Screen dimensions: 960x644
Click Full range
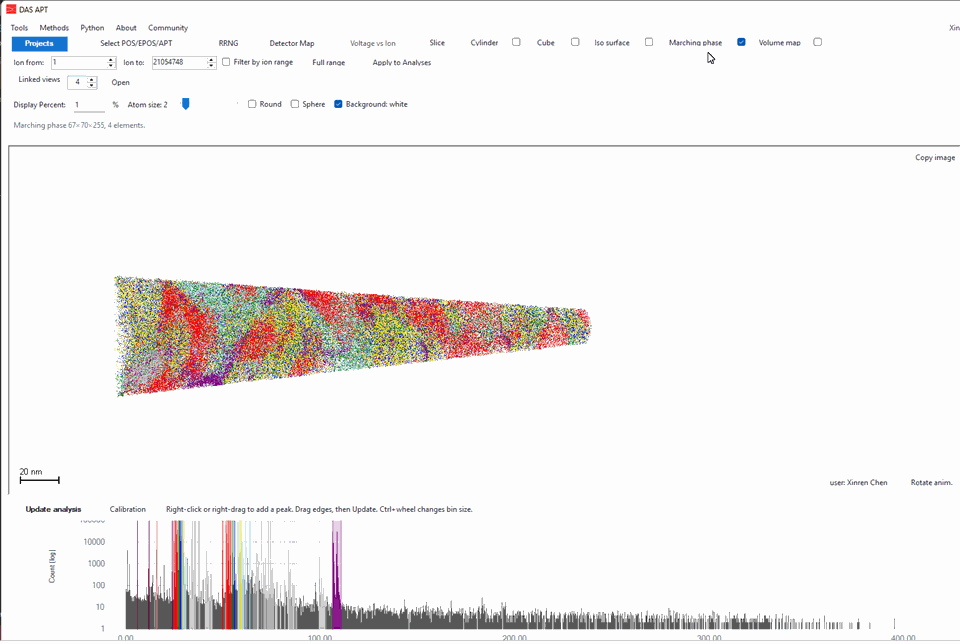[x=329, y=62]
